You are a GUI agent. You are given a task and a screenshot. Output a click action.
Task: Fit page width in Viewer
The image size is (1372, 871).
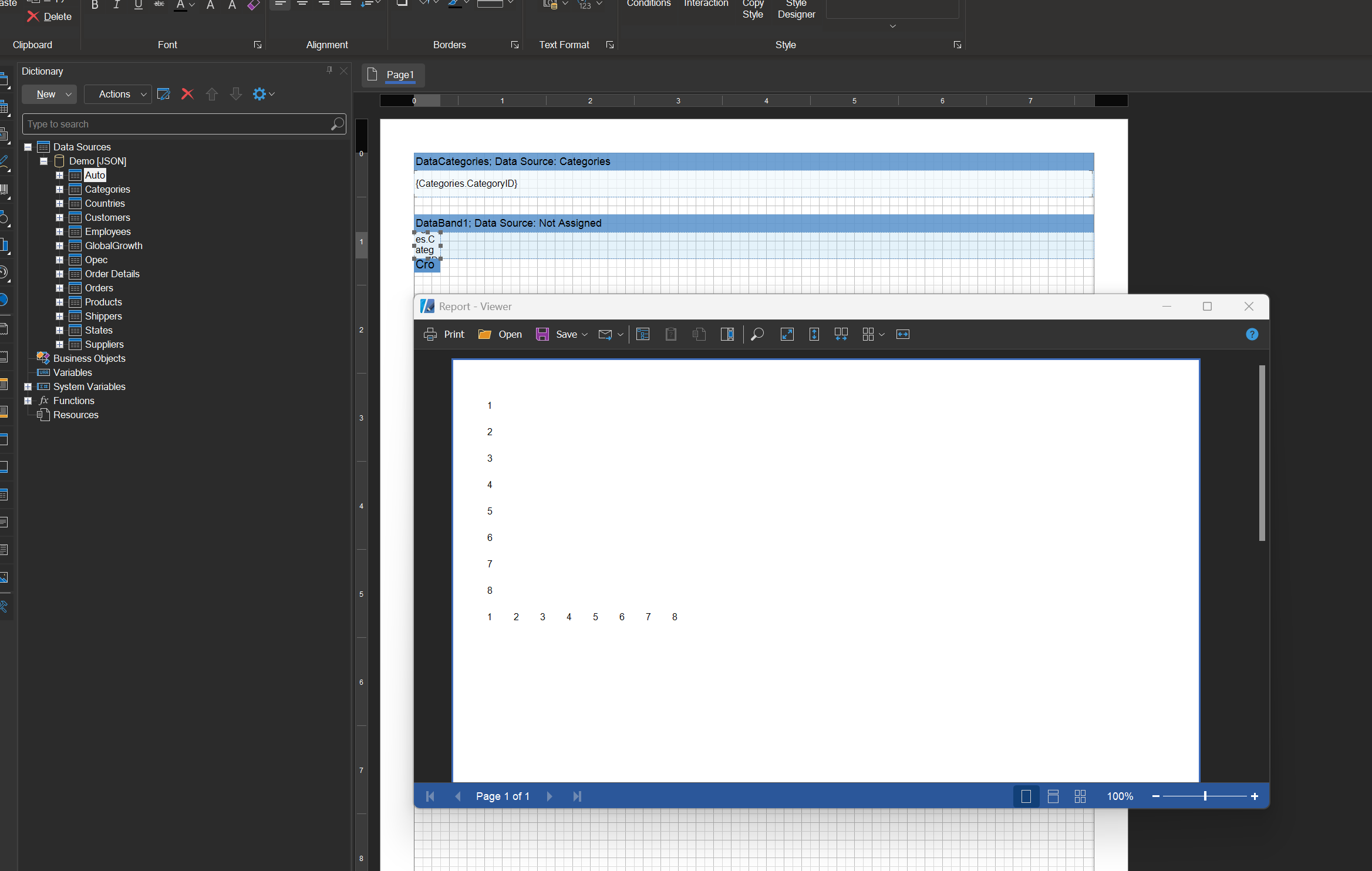click(903, 334)
